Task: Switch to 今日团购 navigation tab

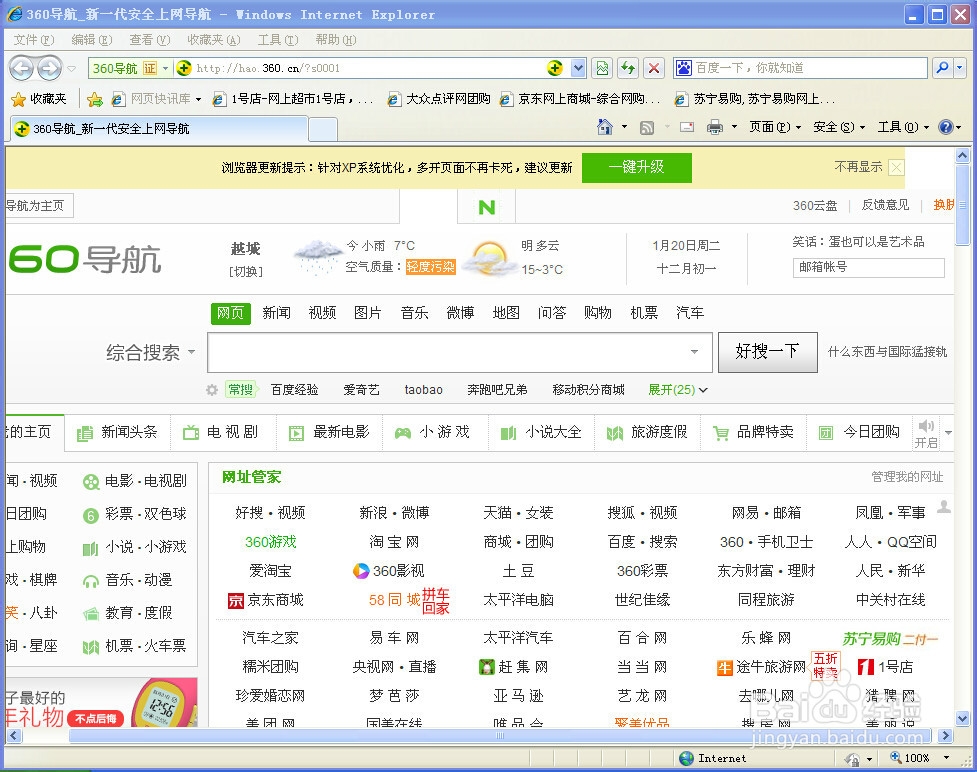Action: point(860,432)
